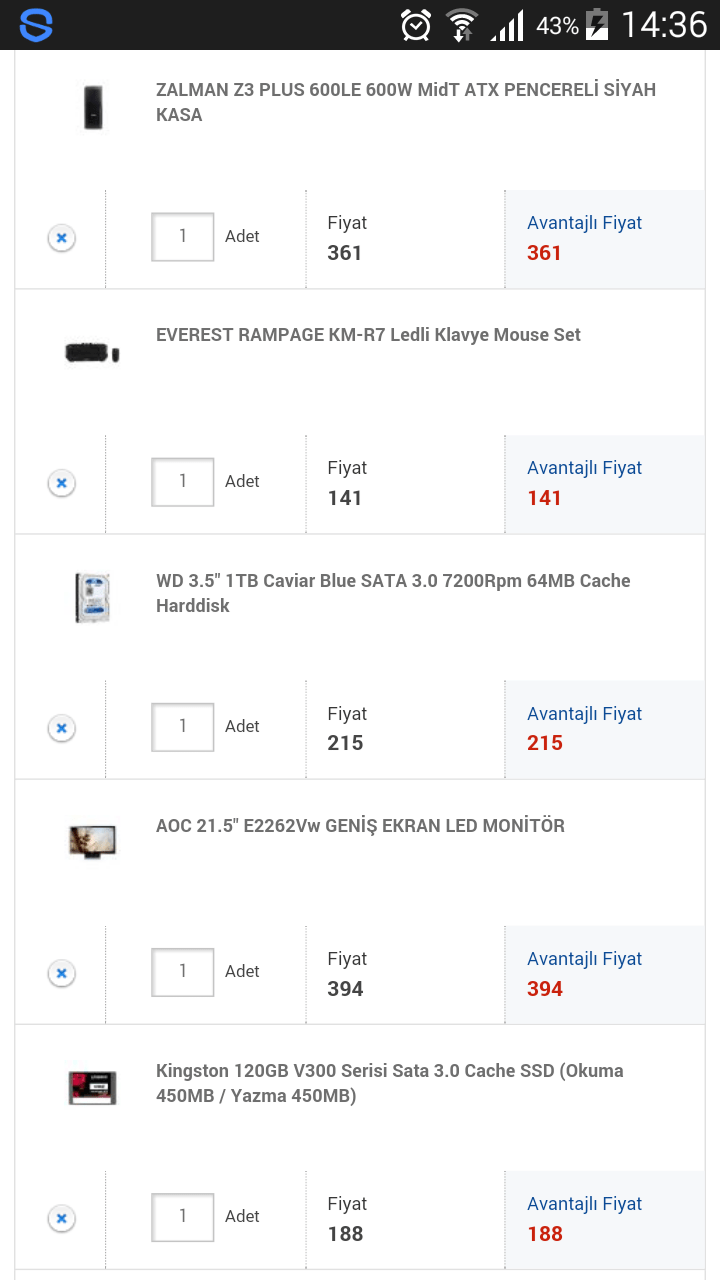Tap the Wi-Fi status icon
The image size is (720, 1280).
point(462,25)
